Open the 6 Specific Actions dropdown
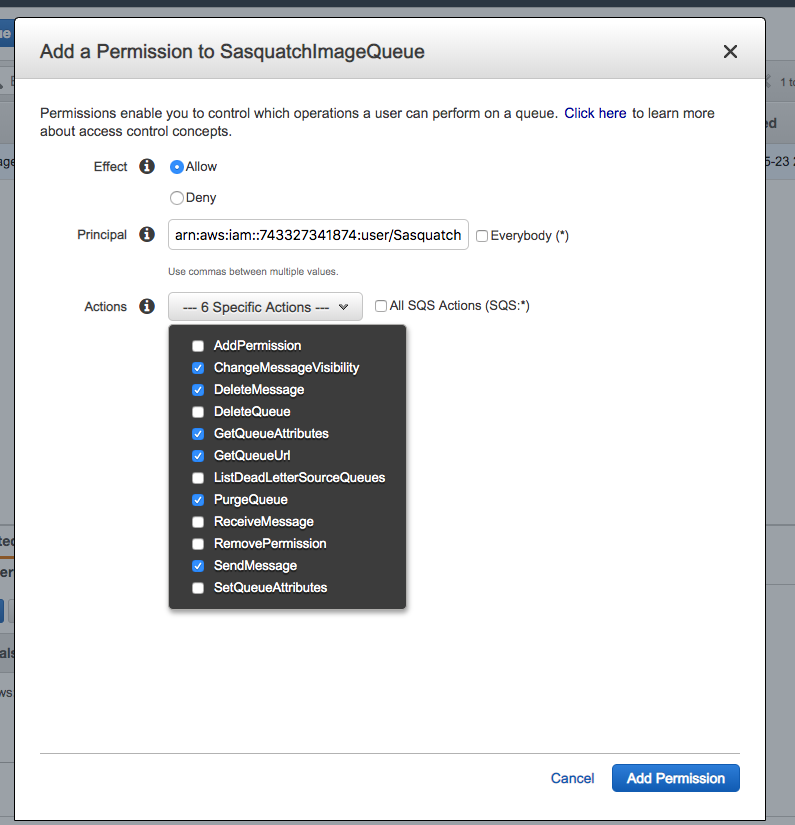Viewport: 795px width, 825px height. point(265,306)
